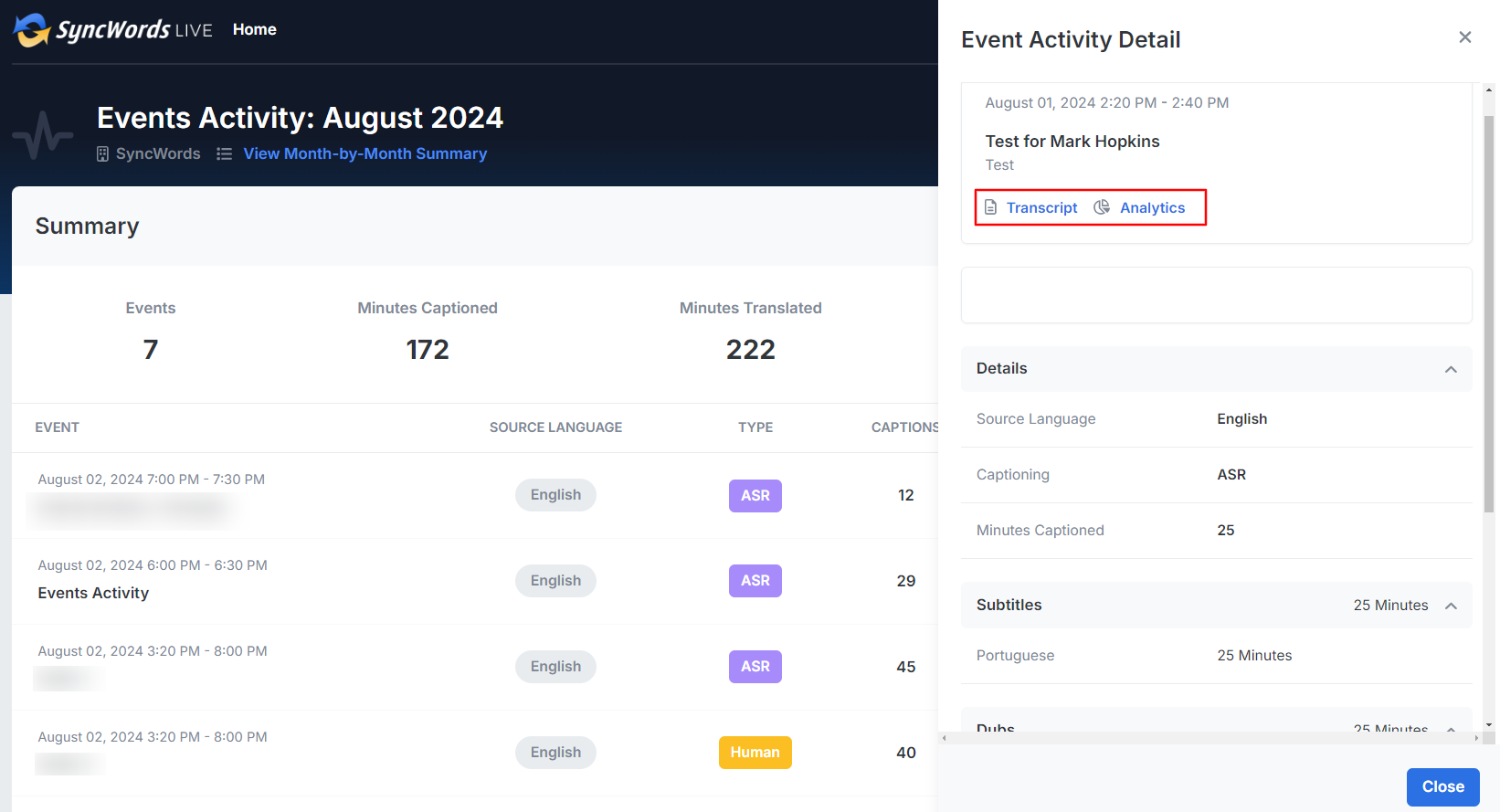Click English badge in the 7:00 PM row
The height and width of the screenshot is (812, 1500).
coord(555,495)
